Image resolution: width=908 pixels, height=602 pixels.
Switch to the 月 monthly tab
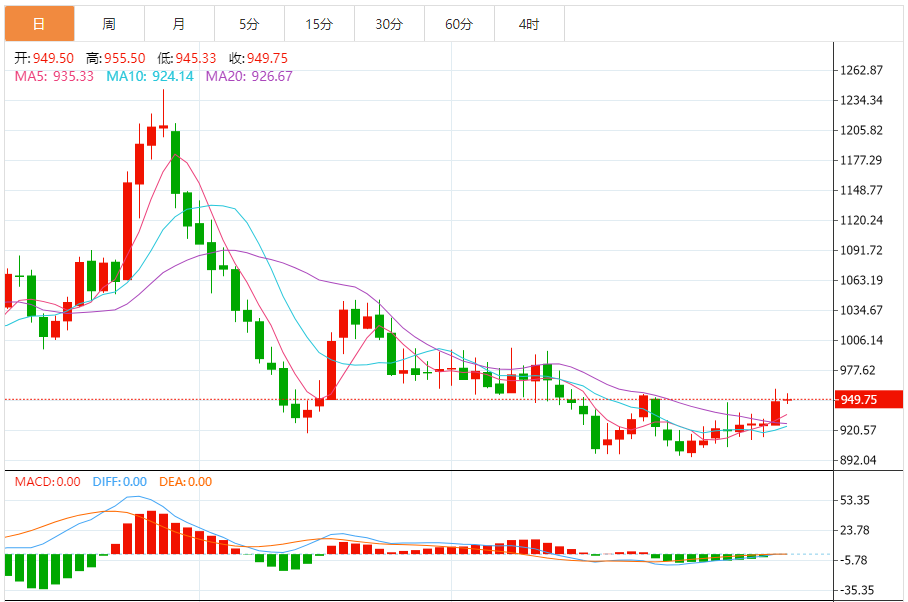coord(180,24)
